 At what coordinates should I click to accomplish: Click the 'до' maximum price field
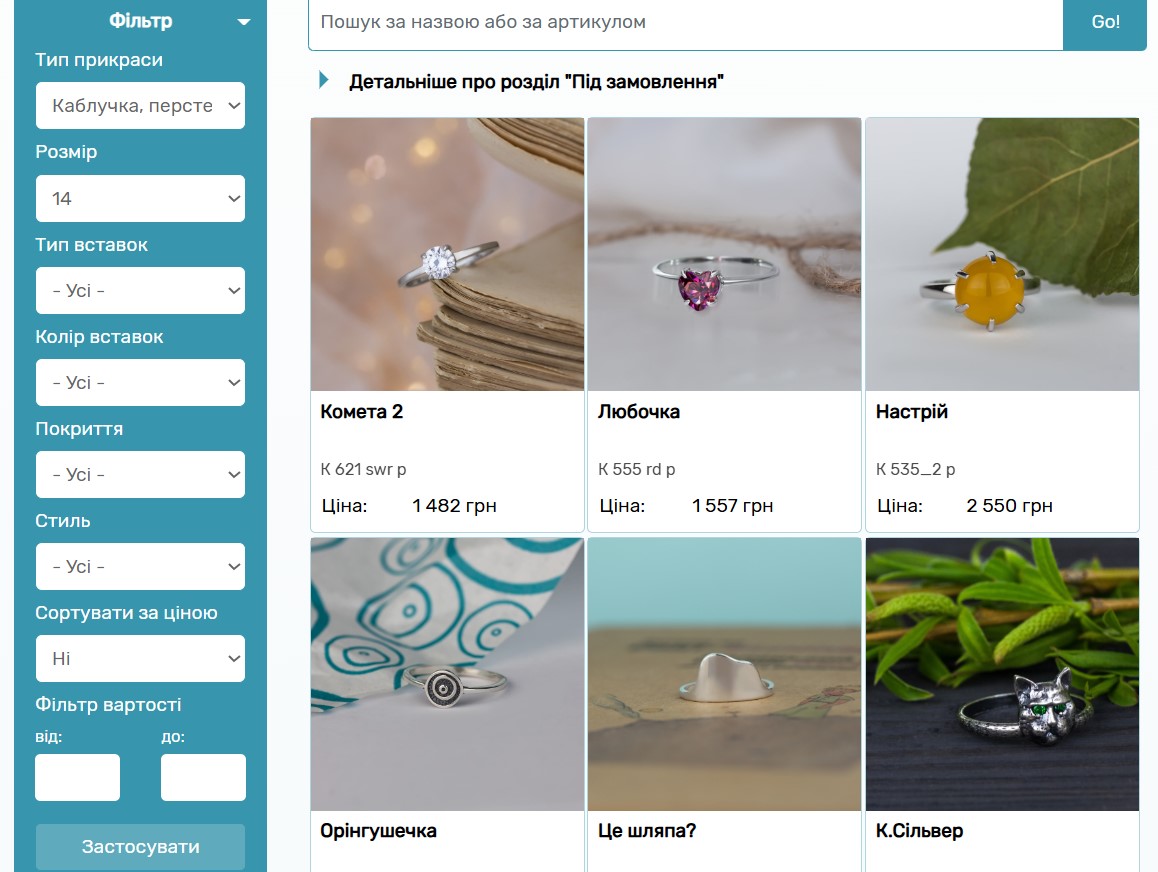[203, 777]
